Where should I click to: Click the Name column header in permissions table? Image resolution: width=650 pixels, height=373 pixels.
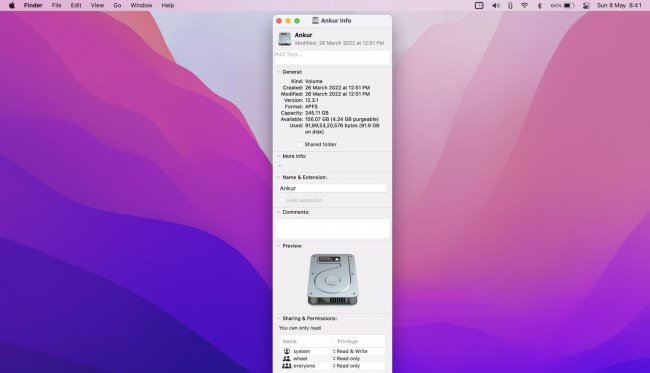290,341
